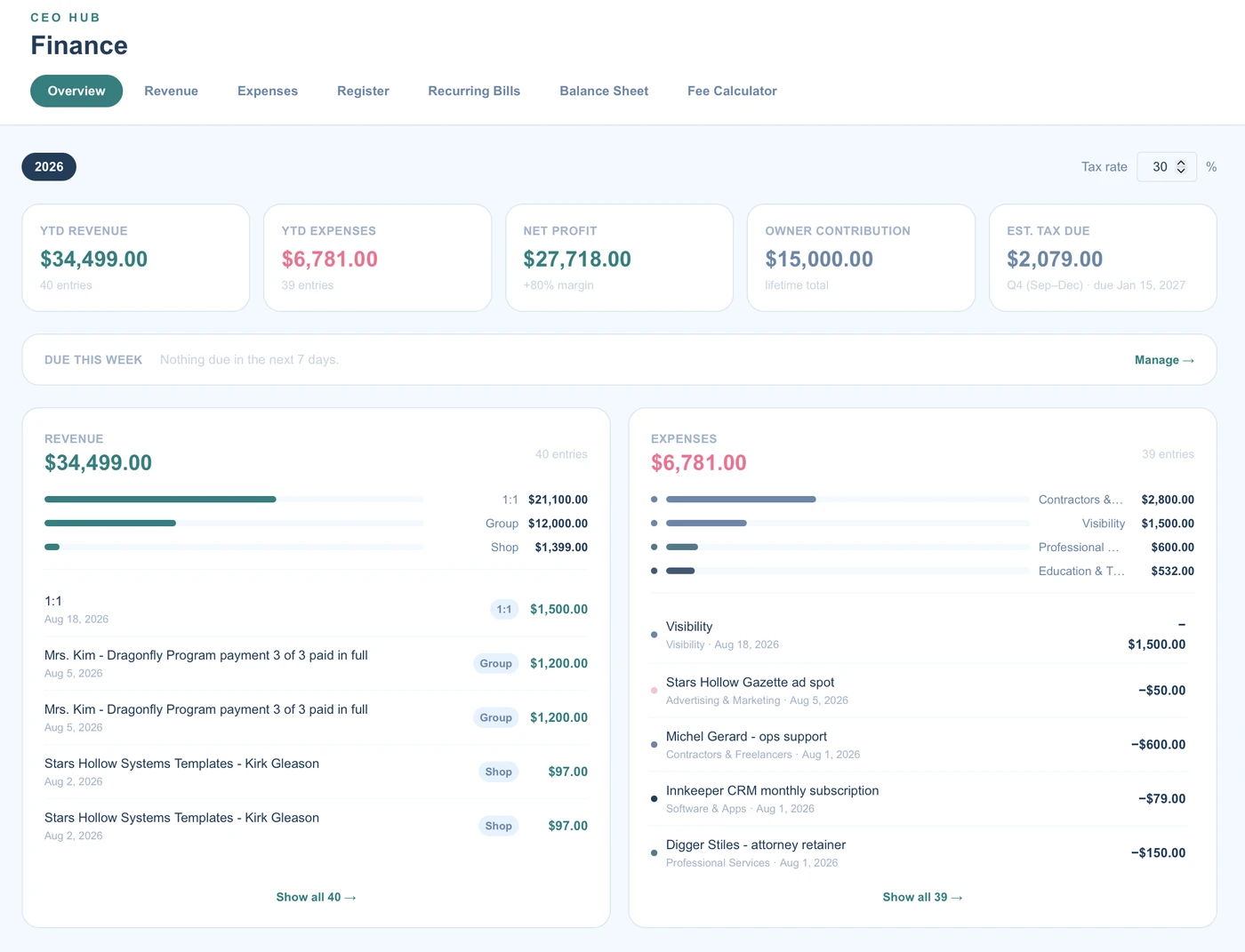Click Show all 40 revenue entries
The height and width of the screenshot is (952, 1245).
click(316, 897)
